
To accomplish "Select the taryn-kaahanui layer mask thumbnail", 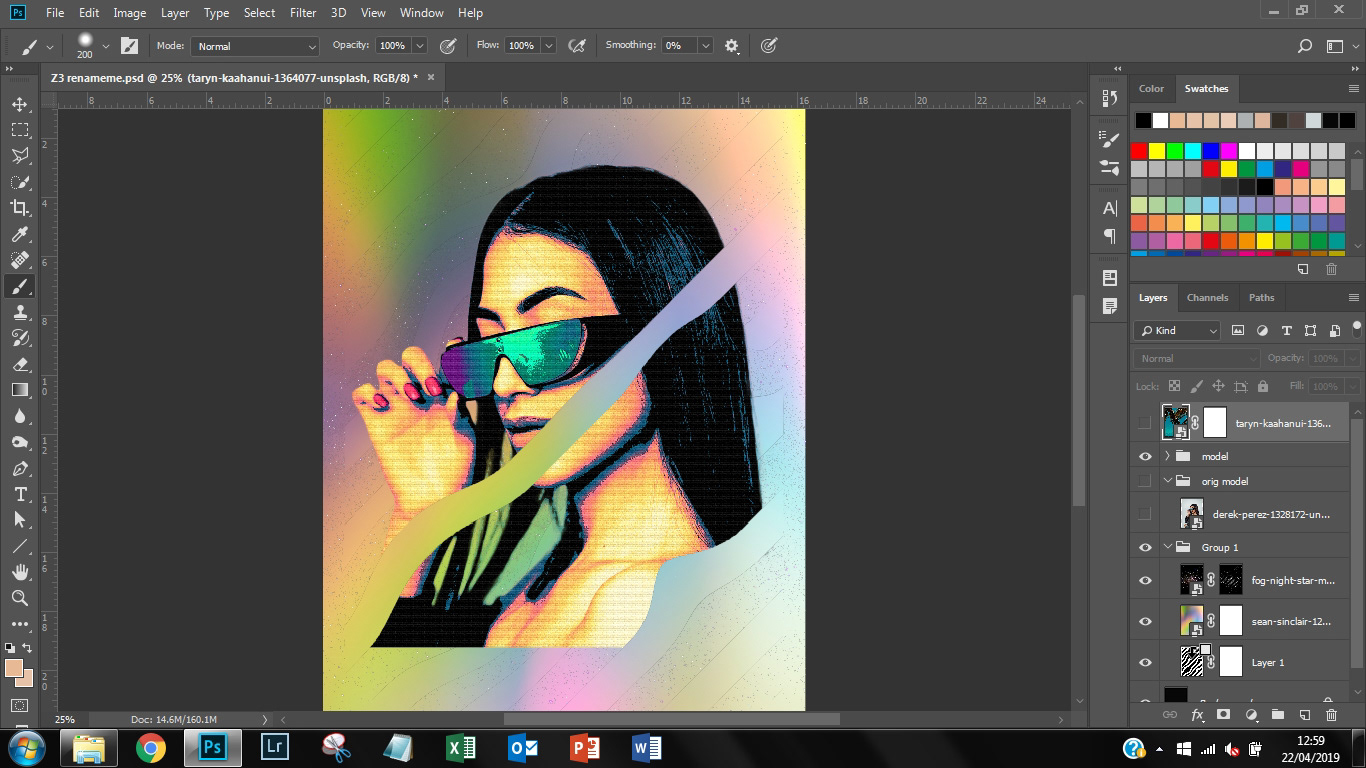I will click(x=1214, y=423).
